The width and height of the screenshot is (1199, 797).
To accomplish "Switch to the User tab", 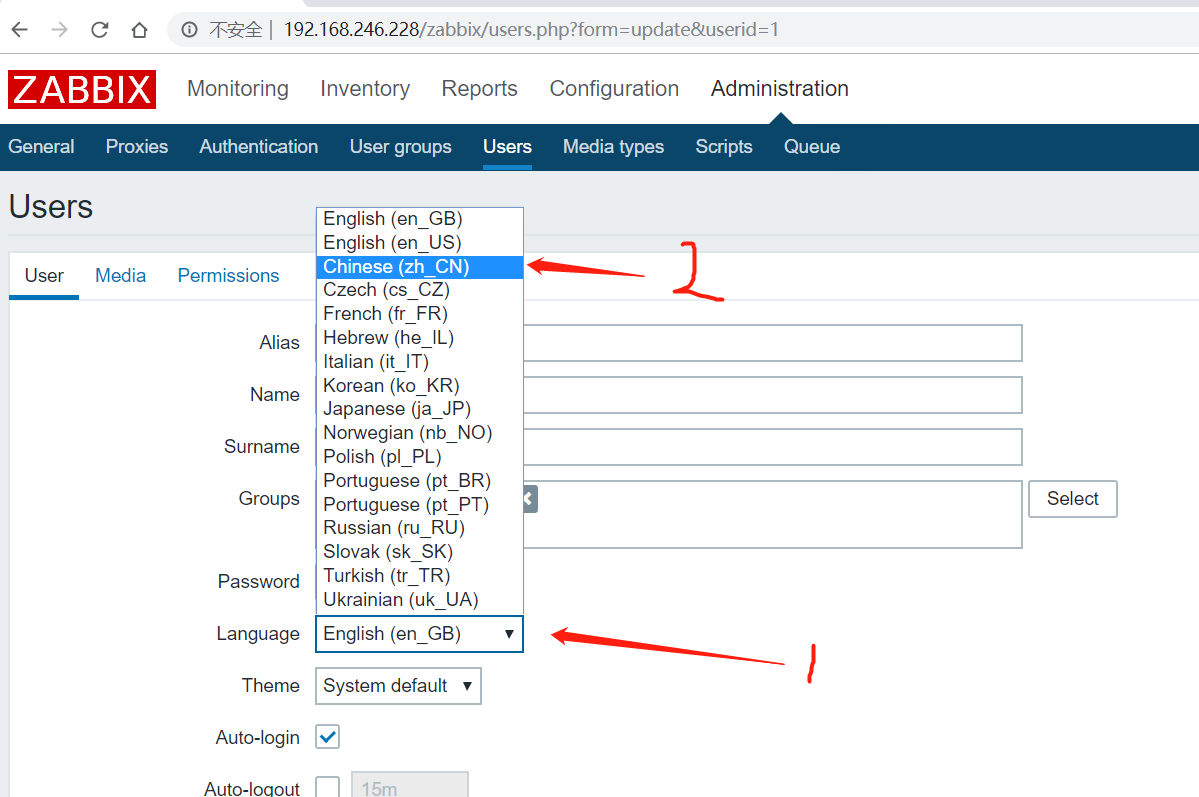I will (44, 275).
